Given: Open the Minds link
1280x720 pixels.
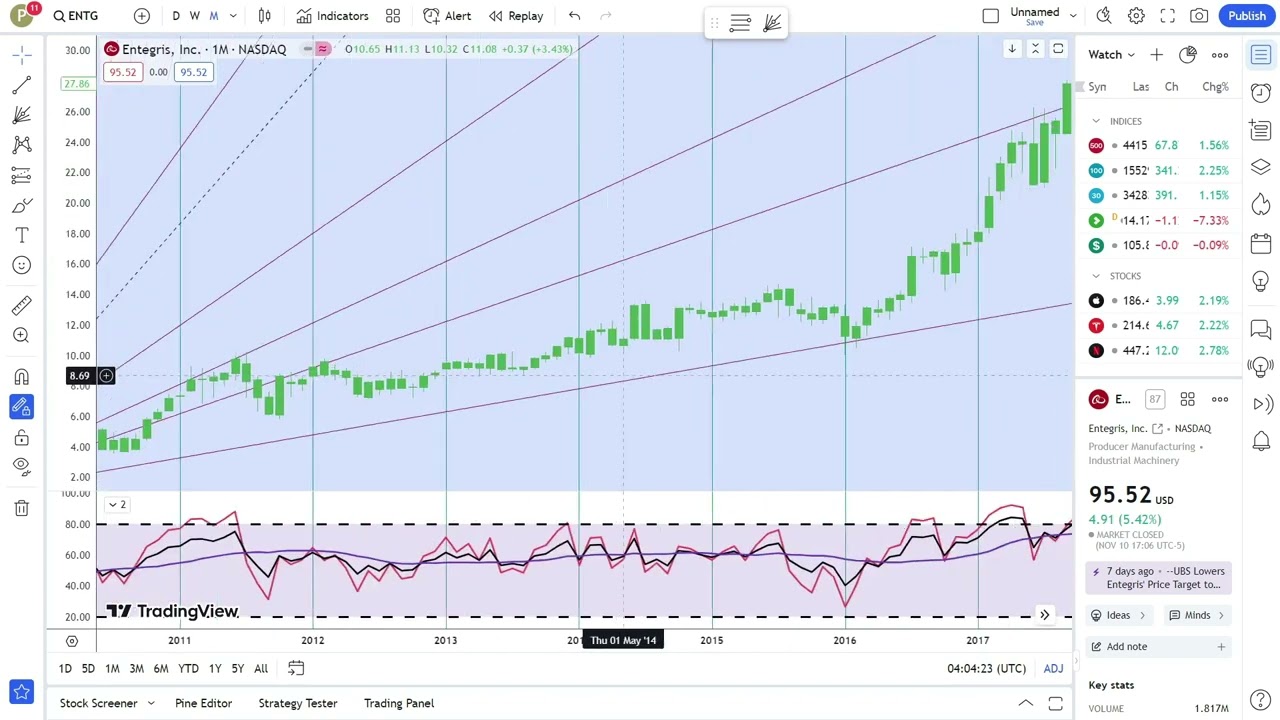Looking at the screenshot, I should [x=1196, y=615].
